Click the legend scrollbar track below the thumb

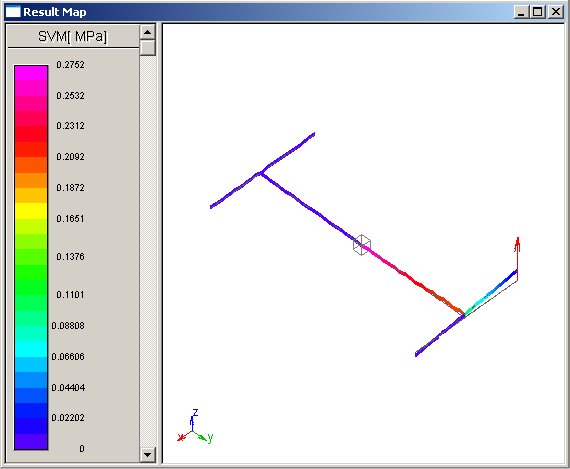[148, 251]
